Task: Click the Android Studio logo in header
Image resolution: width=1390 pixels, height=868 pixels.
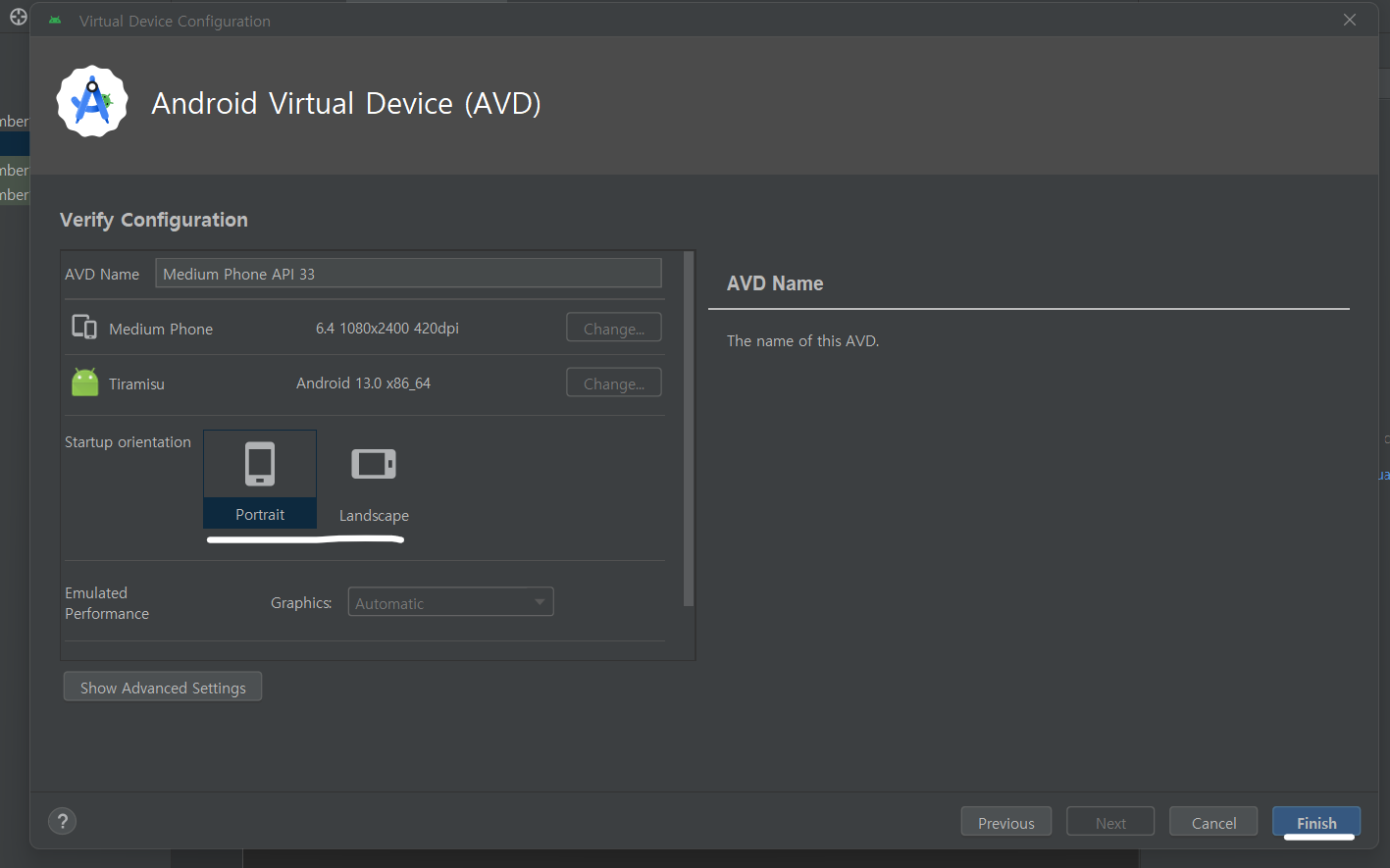Action: [92, 102]
